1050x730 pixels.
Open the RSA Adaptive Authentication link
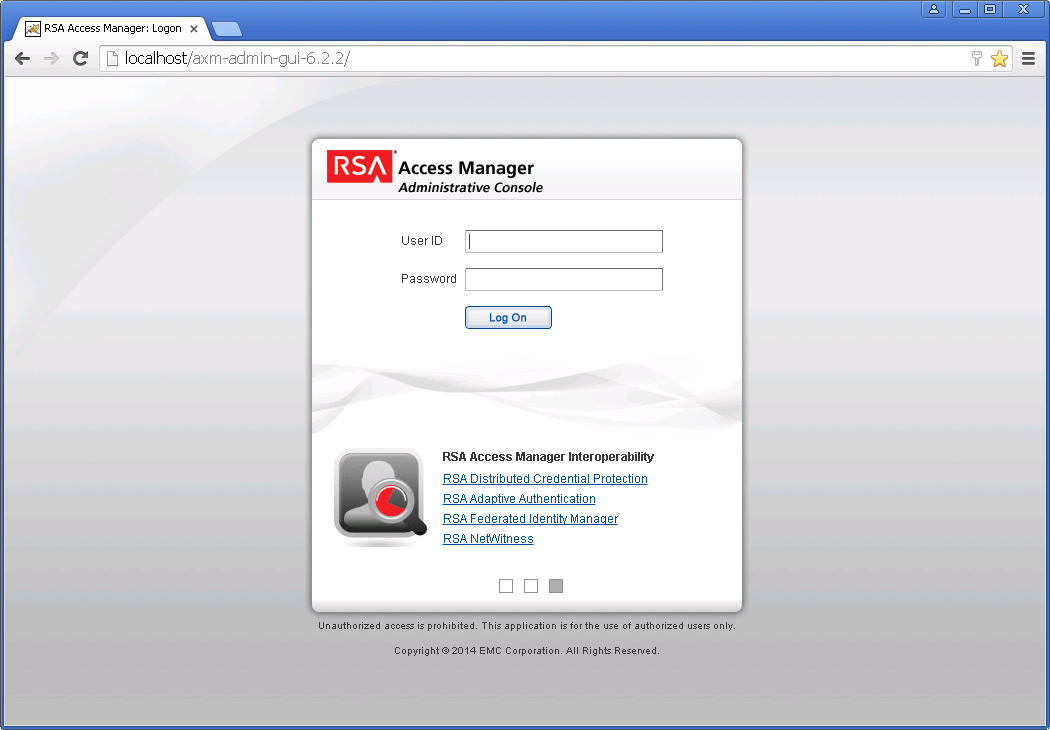click(518, 498)
